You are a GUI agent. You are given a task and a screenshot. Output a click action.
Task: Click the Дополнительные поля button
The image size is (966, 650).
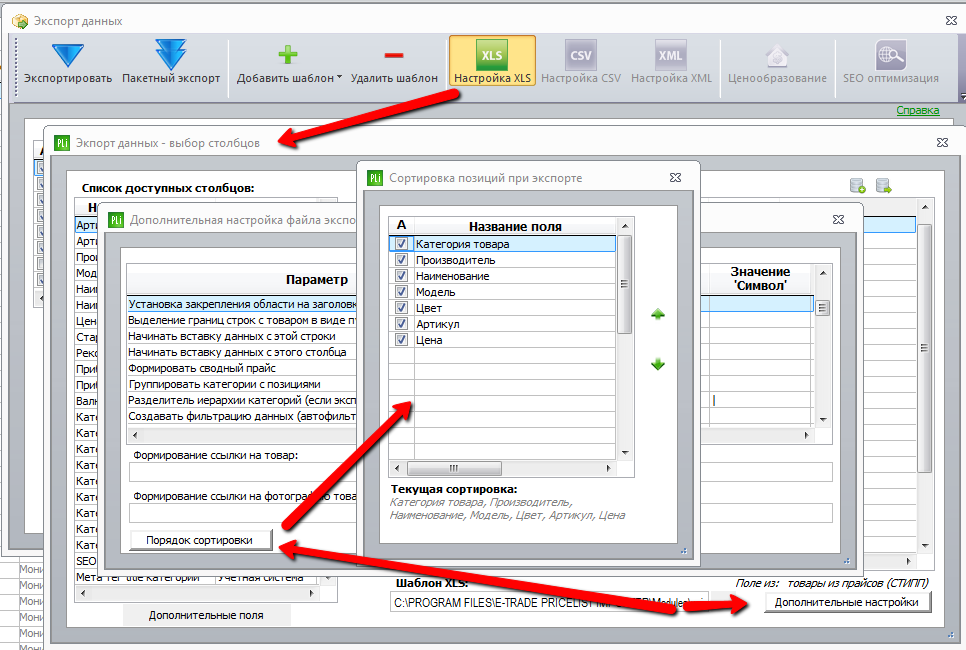[206, 615]
